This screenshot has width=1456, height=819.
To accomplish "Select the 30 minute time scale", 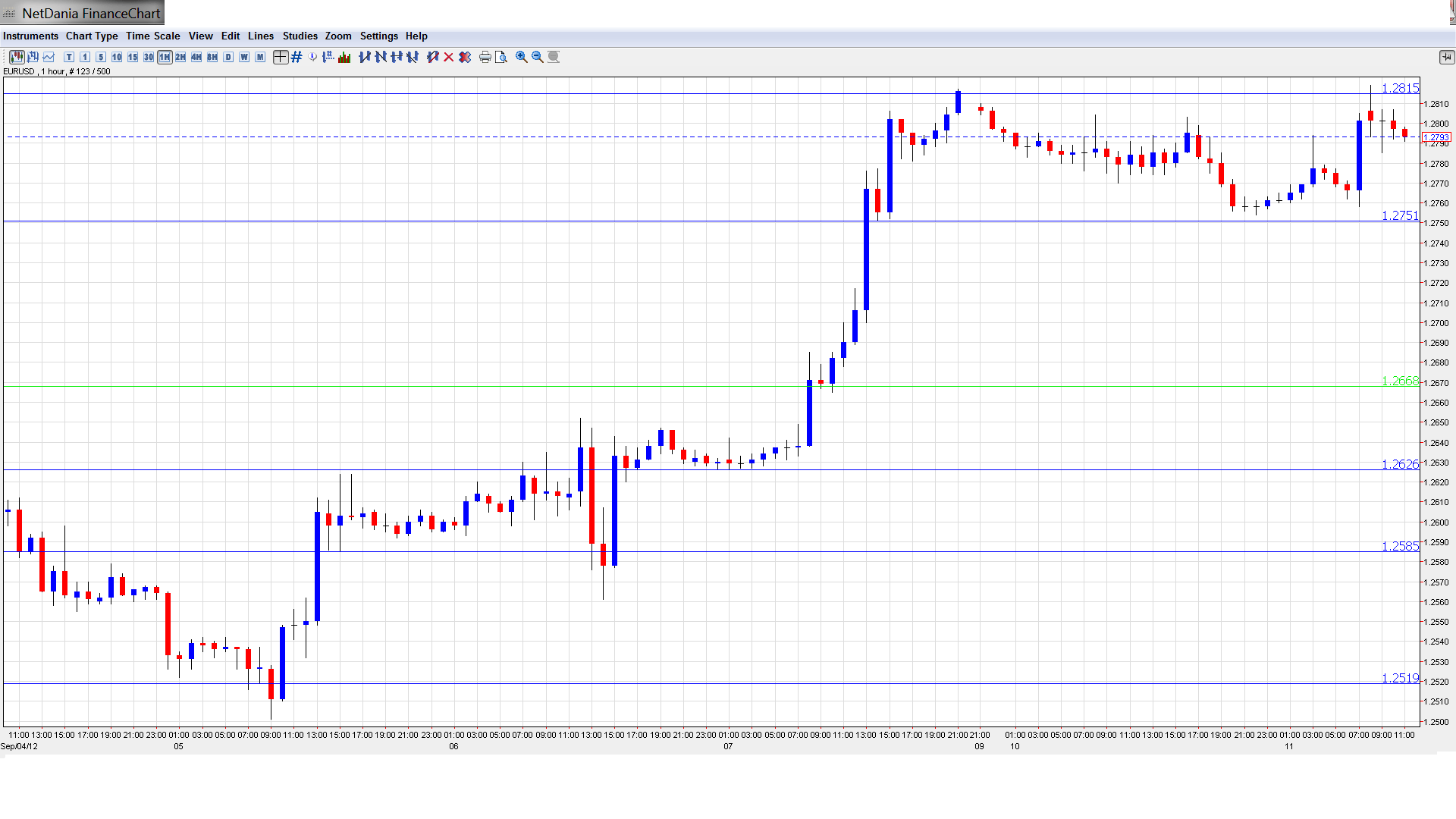I will [x=149, y=57].
